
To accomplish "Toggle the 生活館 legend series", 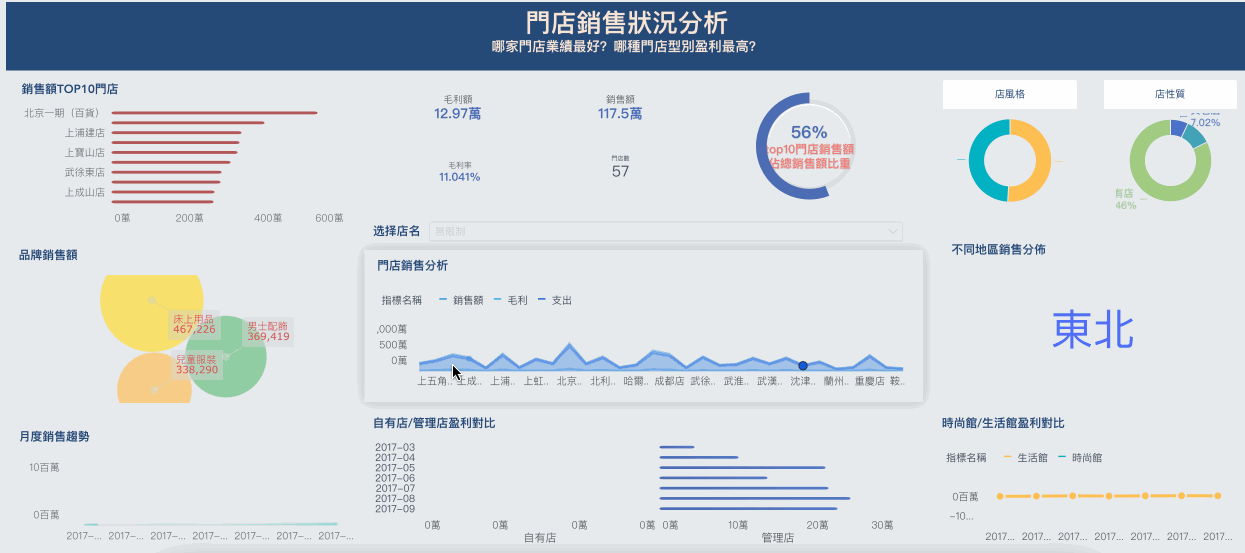I will (x=1025, y=457).
